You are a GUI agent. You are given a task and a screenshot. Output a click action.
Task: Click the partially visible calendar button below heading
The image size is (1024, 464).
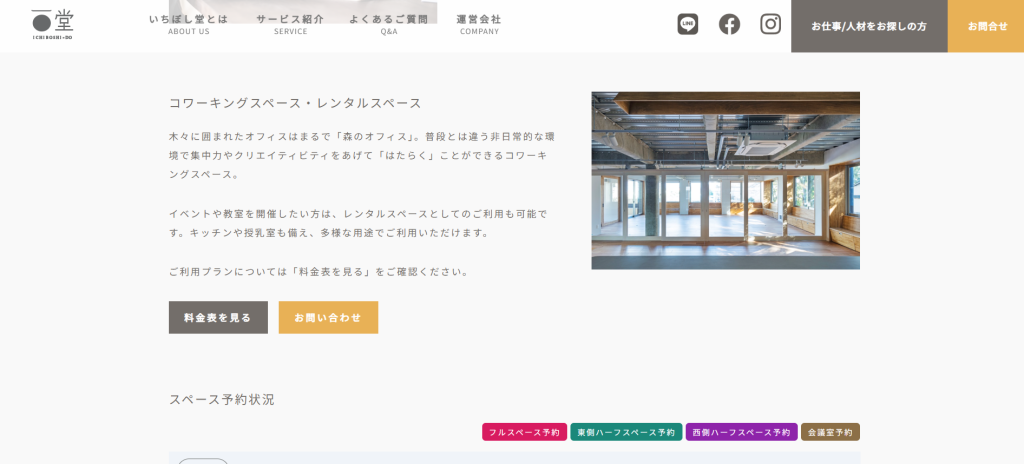tap(203, 460)
